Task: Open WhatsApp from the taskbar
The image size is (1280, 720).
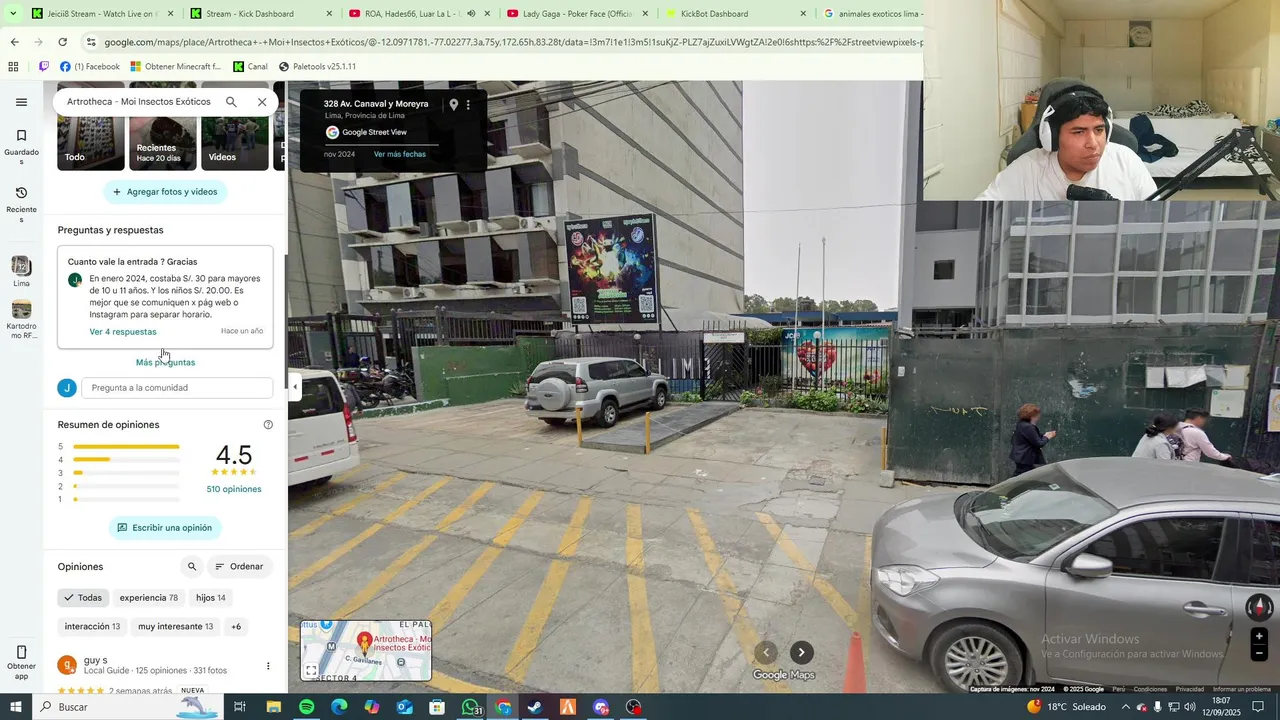Action: [x=470, y=707]
